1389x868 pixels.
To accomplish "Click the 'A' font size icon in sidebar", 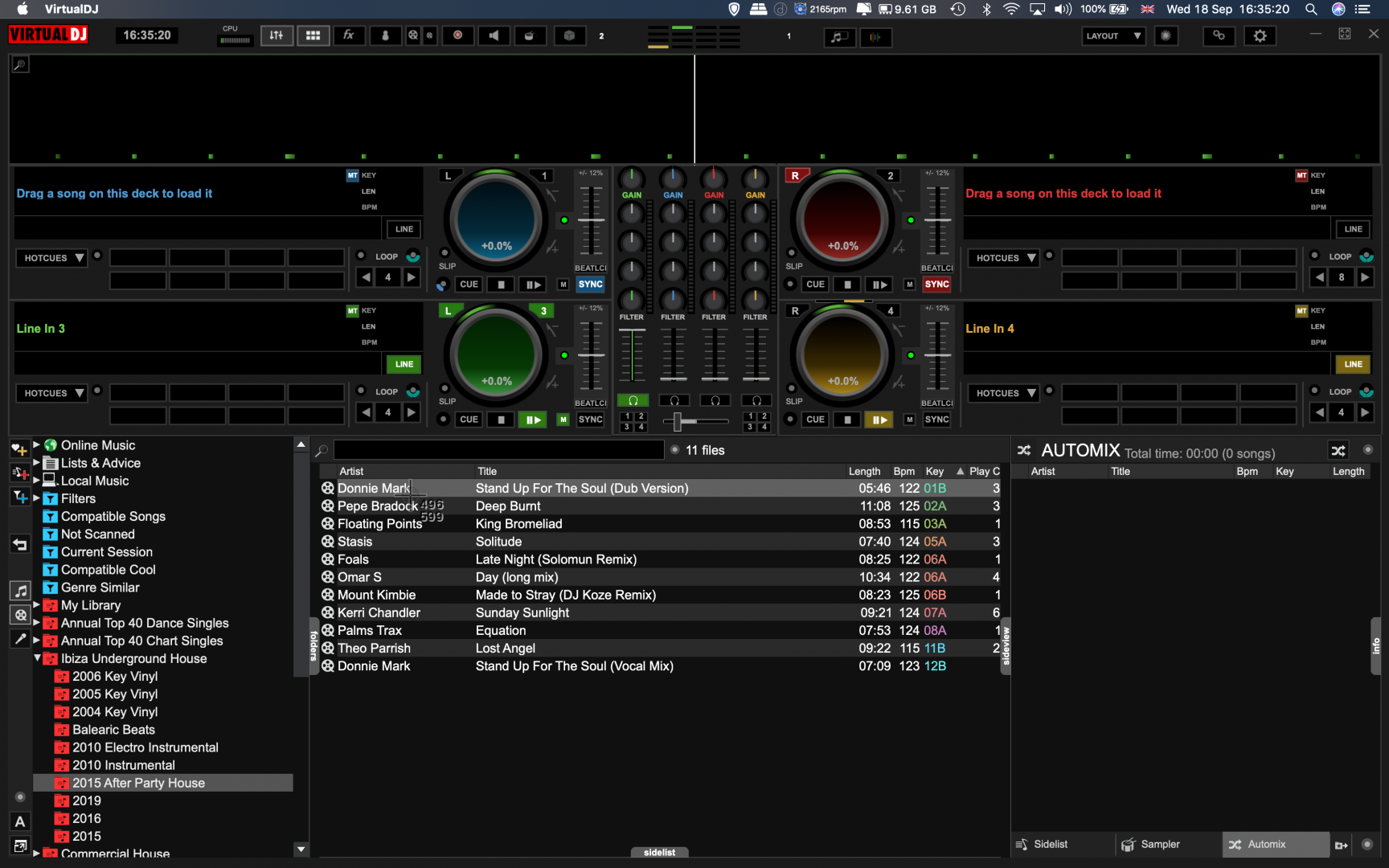I will point(20,821).
